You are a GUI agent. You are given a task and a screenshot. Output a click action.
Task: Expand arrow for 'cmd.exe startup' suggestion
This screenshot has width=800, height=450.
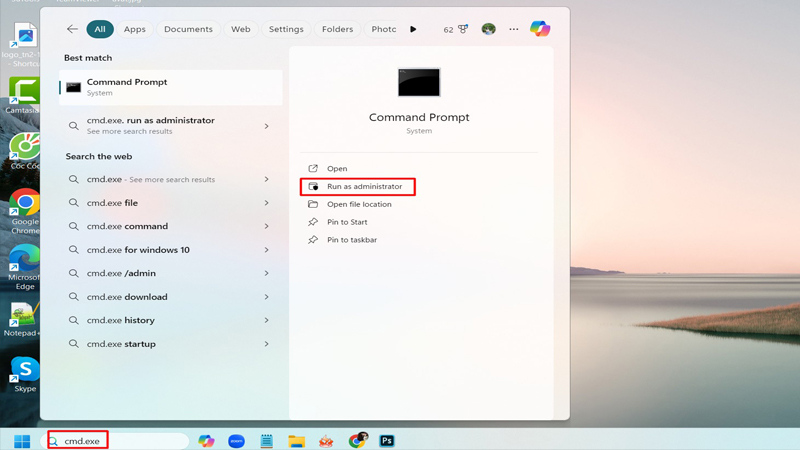266,344
